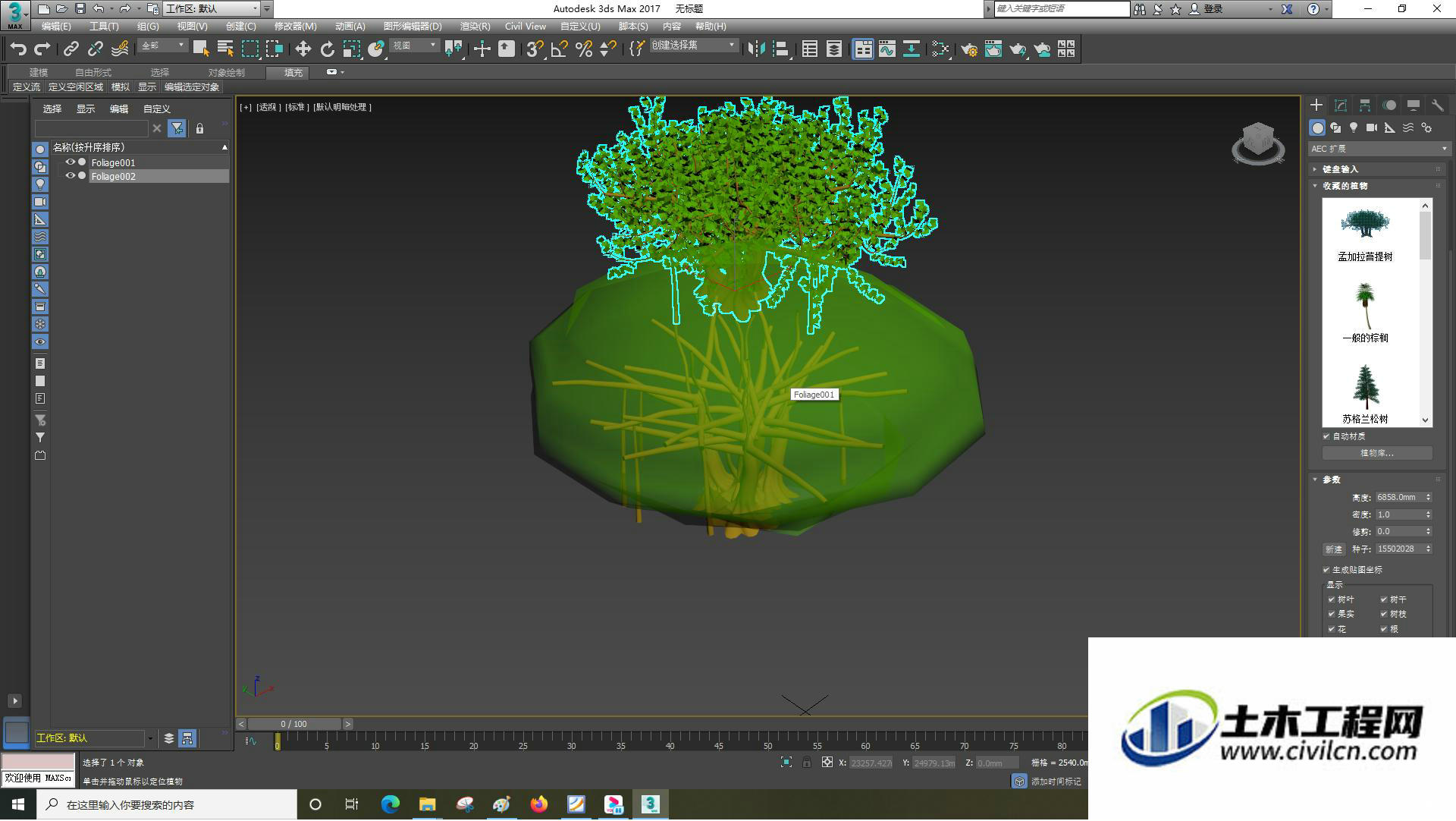Open the 工作区: 默认 dropdown in title bar
1456x821 pixels.
pyautogui.click(x=212, y=8)
